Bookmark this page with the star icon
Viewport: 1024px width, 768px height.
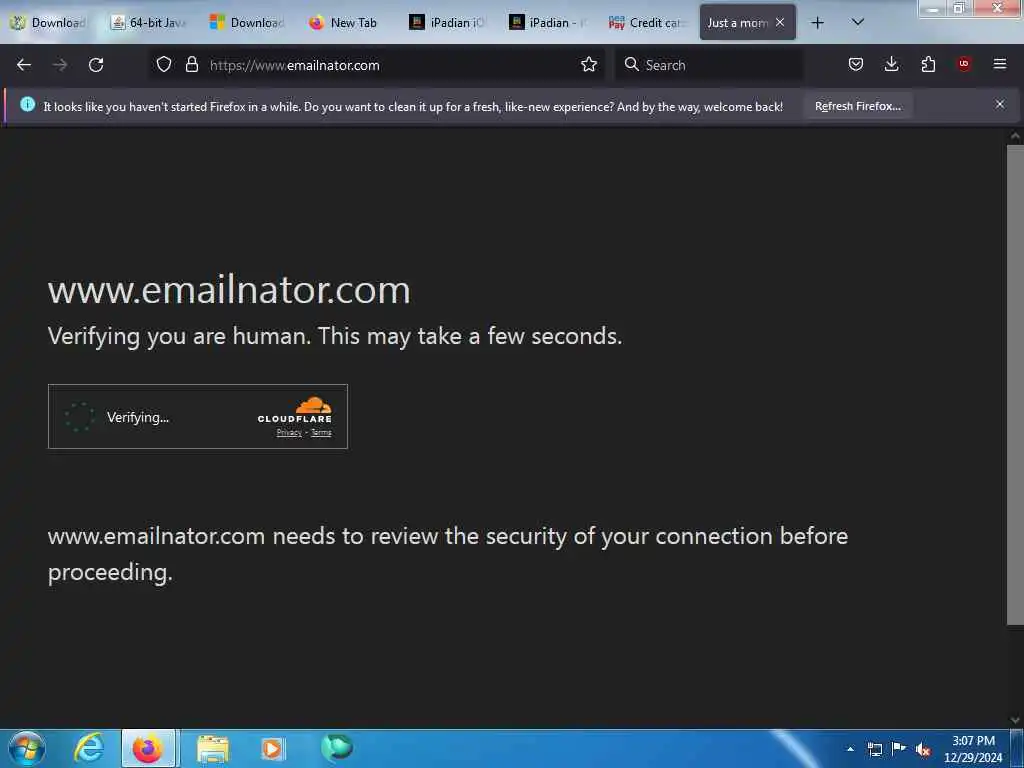point(589,65)
